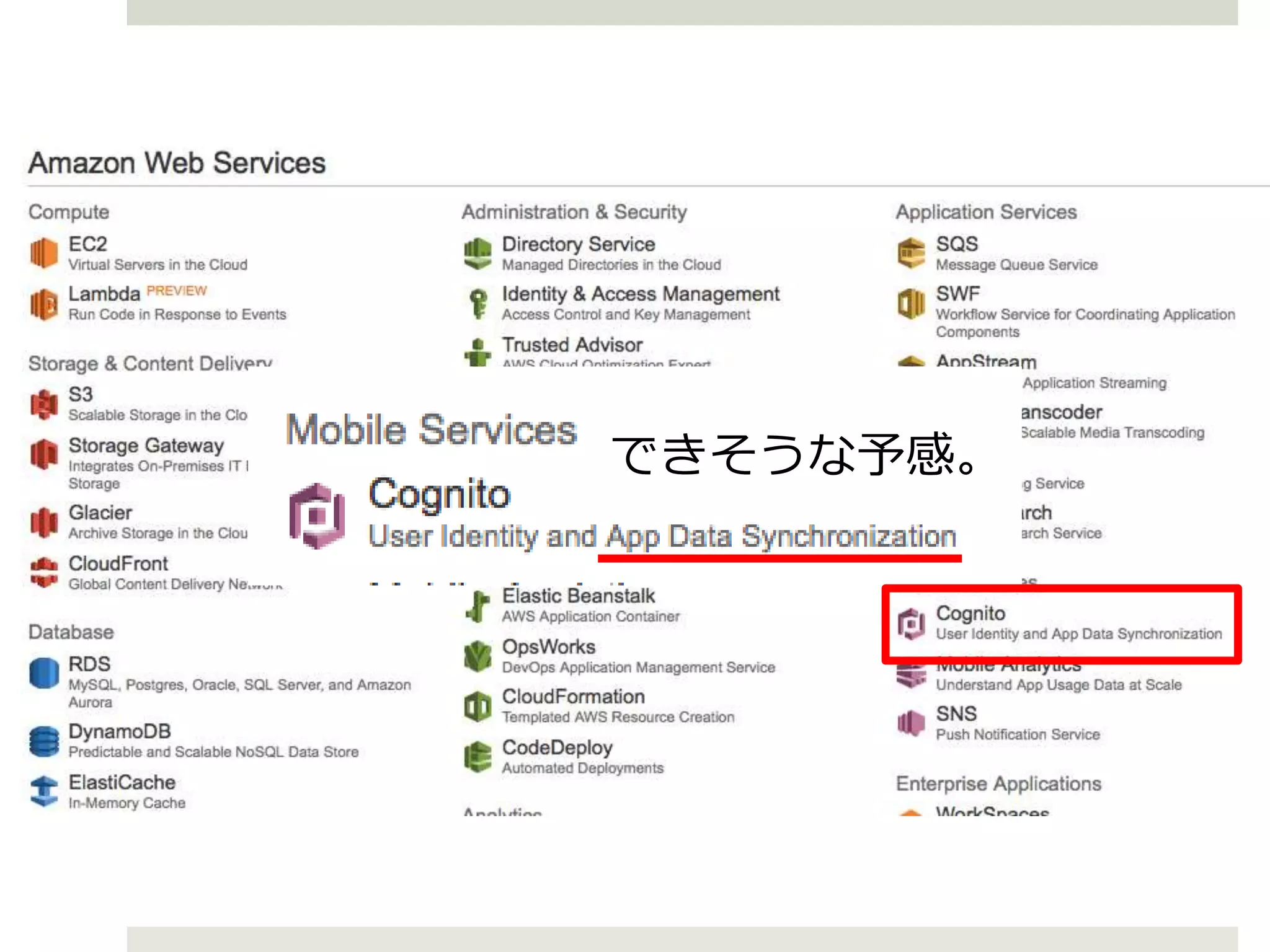The width and height of the screenshot is (1270, 952).
Task: Open the Trusted Advisor link
Action: [x=572, y=345]
